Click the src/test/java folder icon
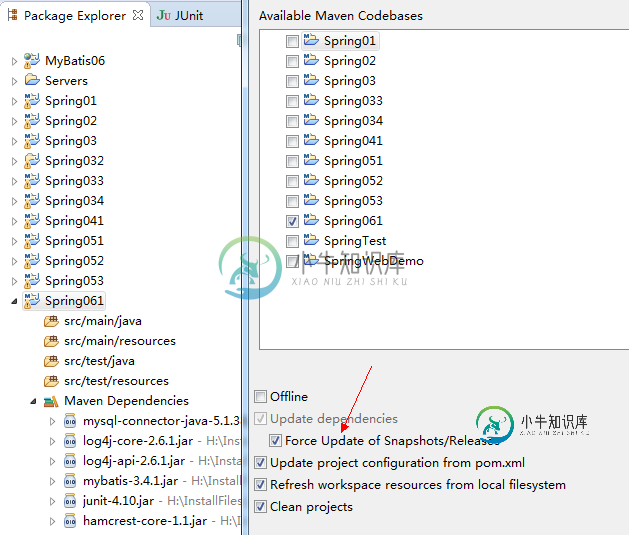This screenshot has width=629, height=535. [51, 361]
